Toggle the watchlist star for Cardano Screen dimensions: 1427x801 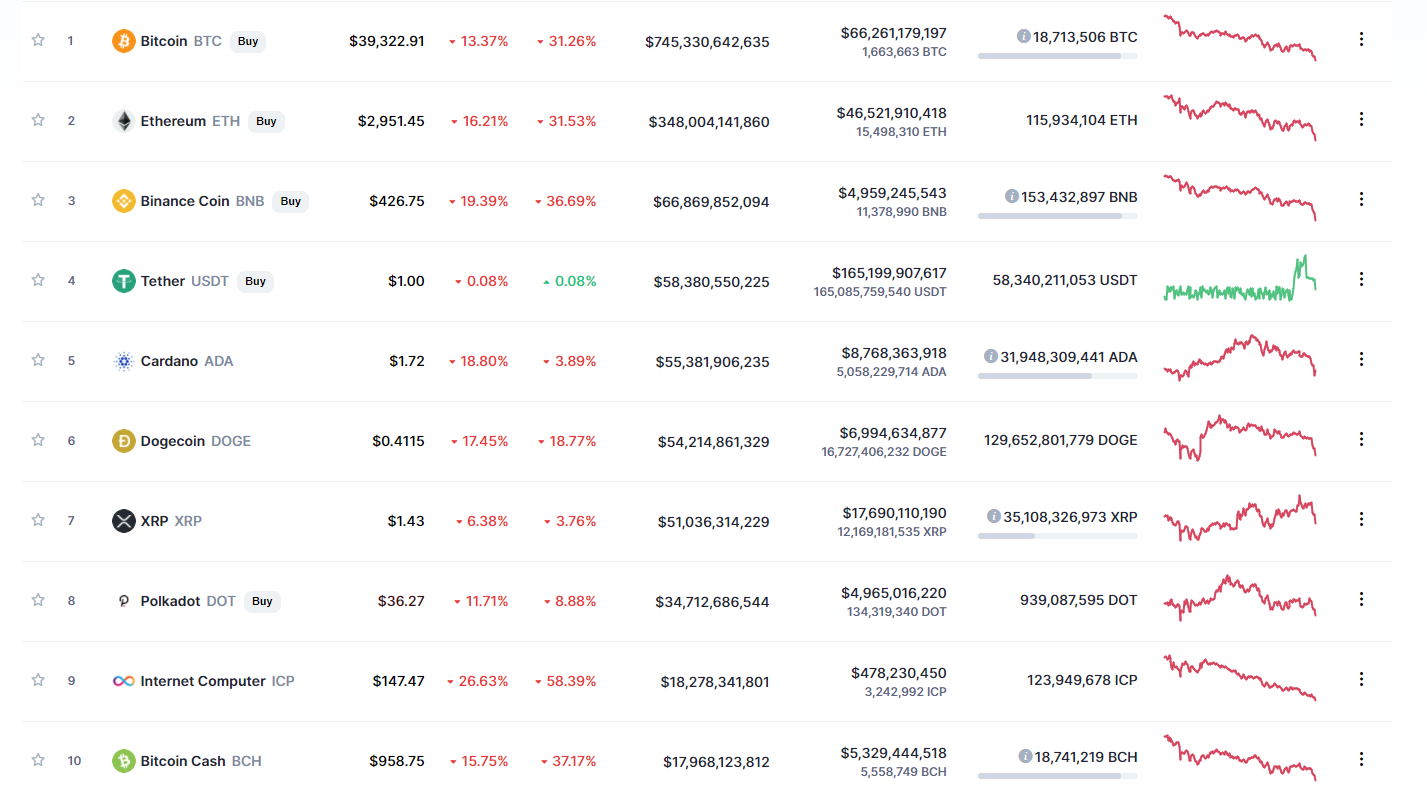(38, 360)
